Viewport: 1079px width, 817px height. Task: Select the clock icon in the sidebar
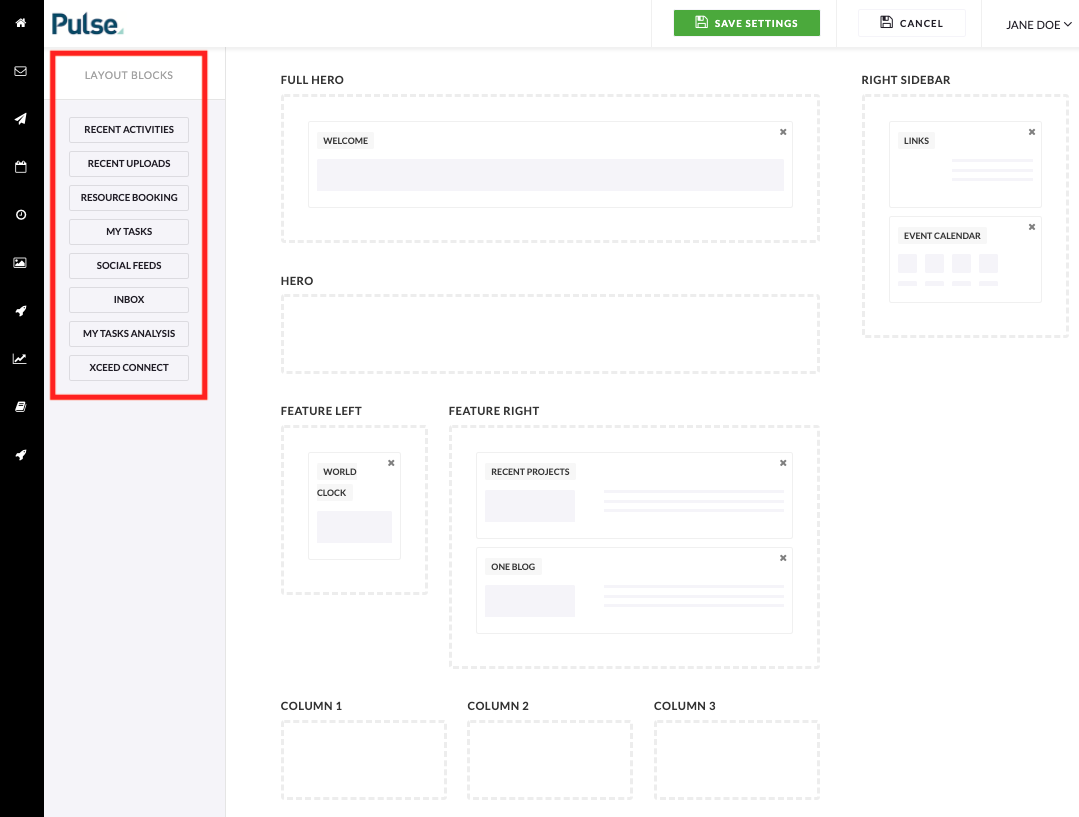point(20,215)
